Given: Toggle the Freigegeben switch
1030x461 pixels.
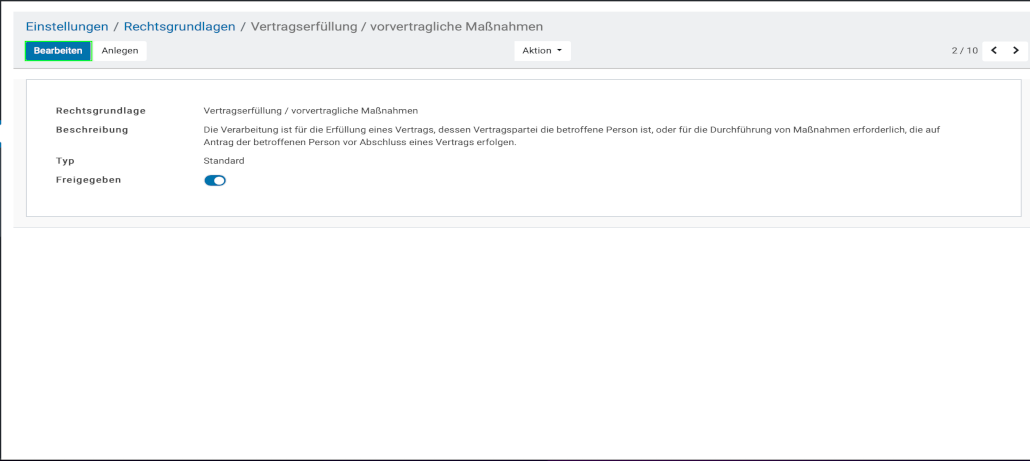Looking at the screenshot, I should [215, 181].
